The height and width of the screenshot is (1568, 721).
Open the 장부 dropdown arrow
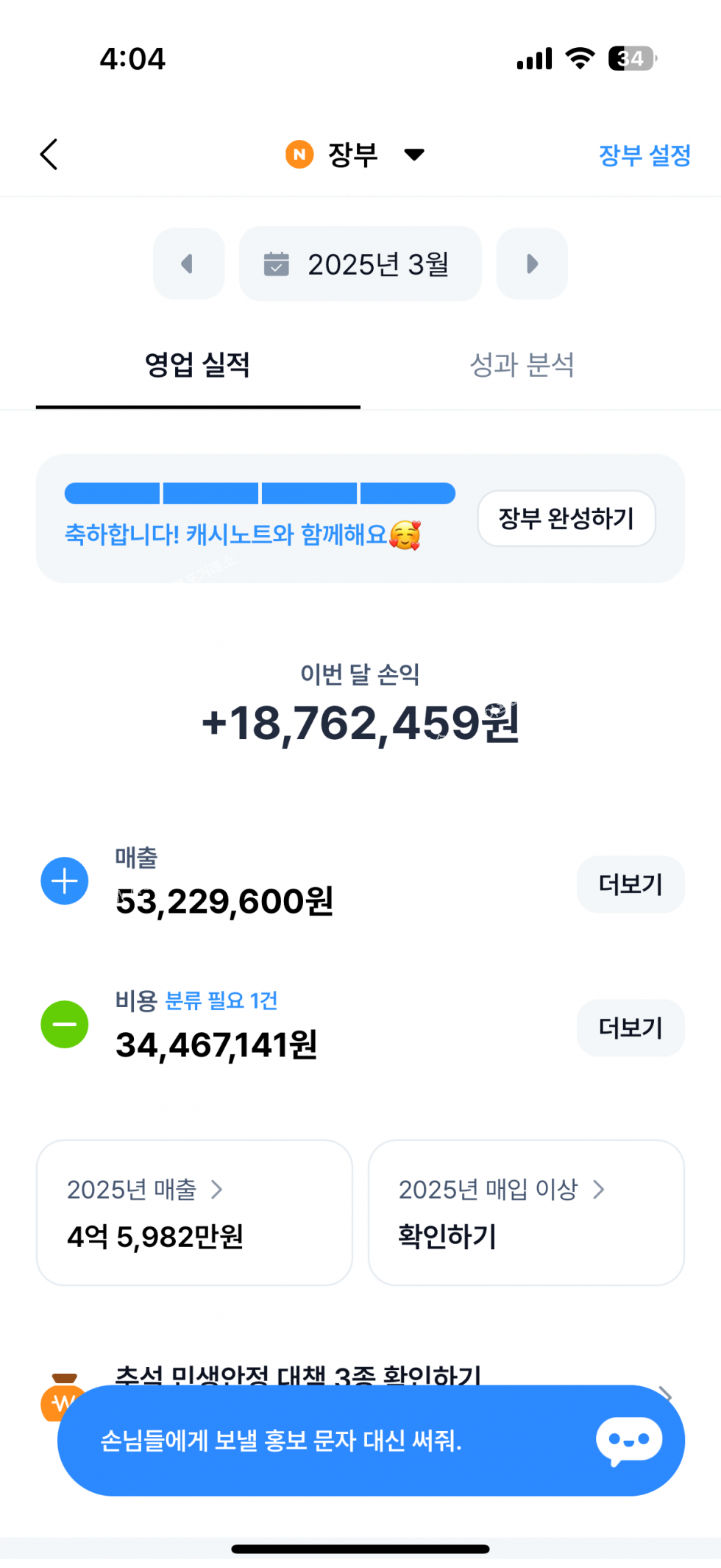point(414,155)
